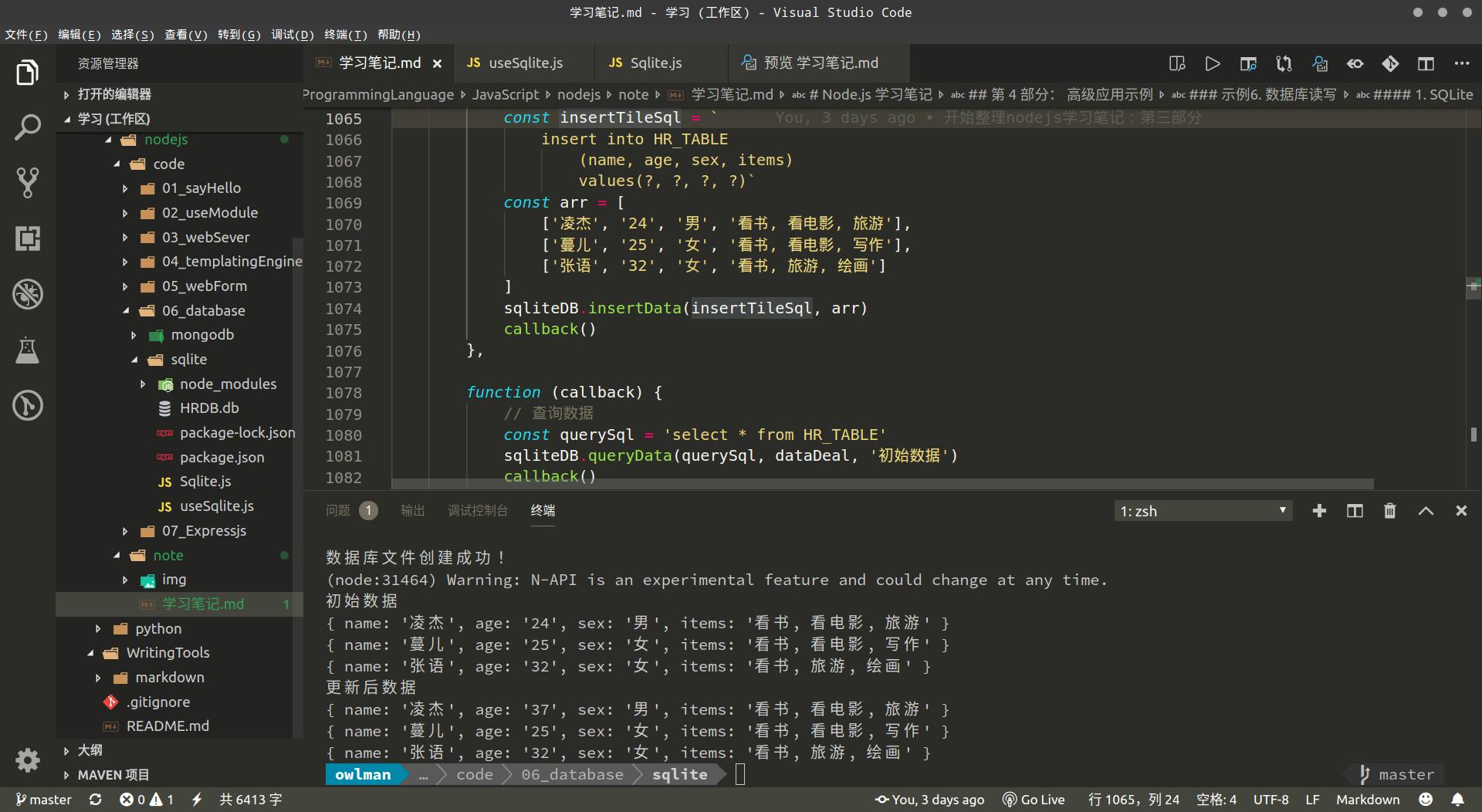
Task: Open the terminal selector dropdown showing 1: zsh
Action: [1202, 510]
